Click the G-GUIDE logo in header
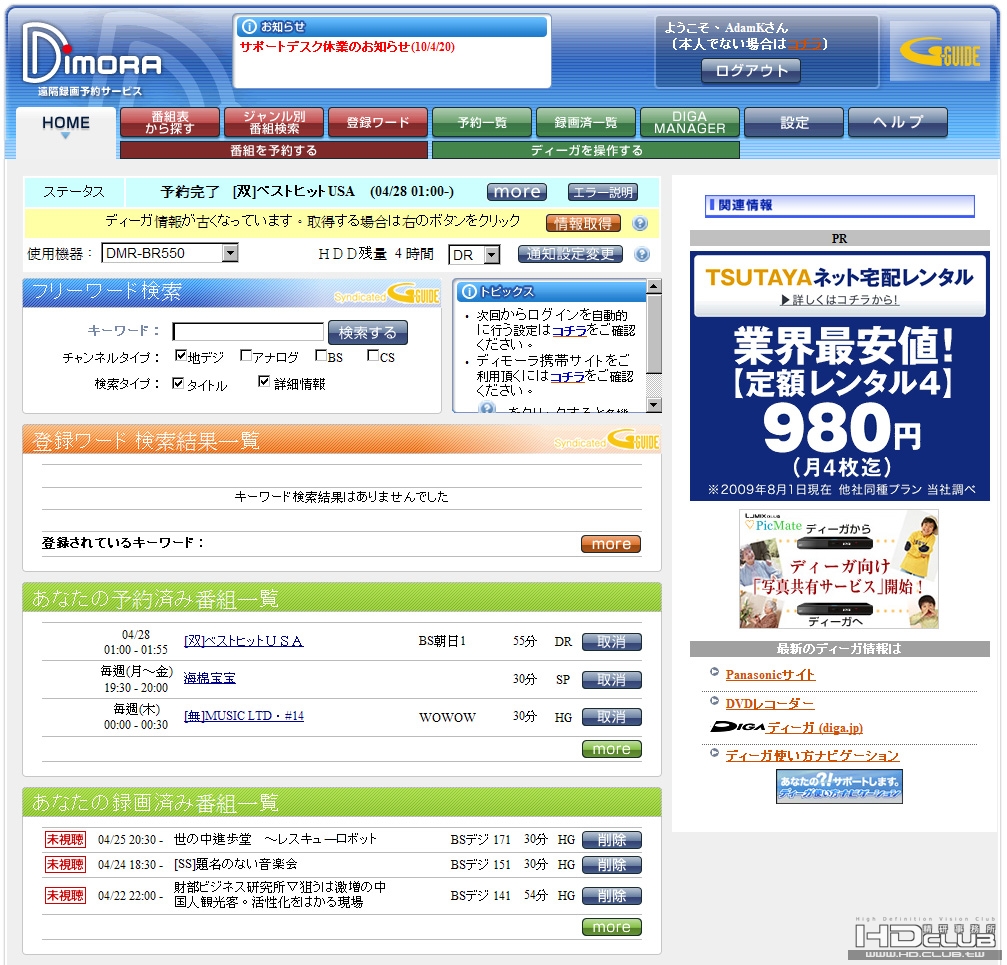This screenshot has height=965, width=1007. click(x=940, y=52)
